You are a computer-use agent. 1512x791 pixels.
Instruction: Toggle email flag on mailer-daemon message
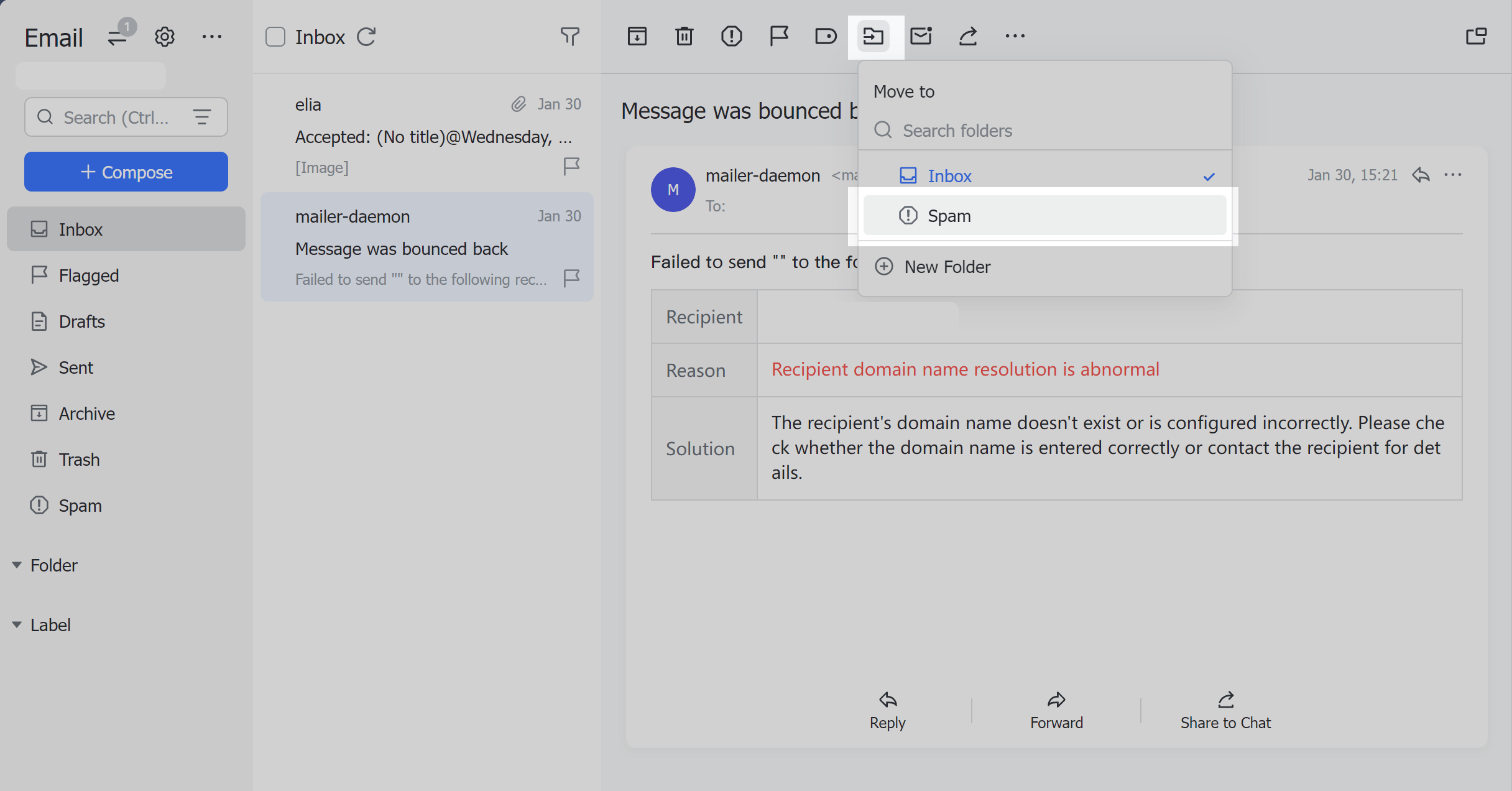click(x=573, y=278)
